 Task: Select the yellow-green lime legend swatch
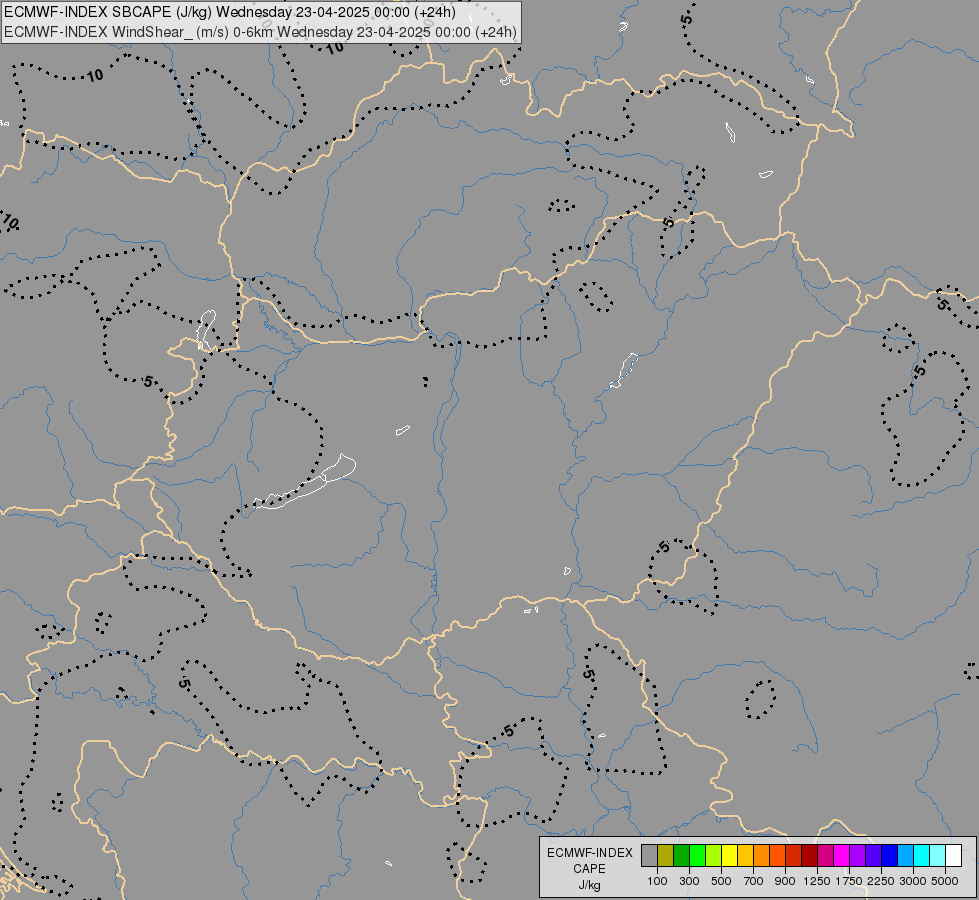[x=714, y=855]
